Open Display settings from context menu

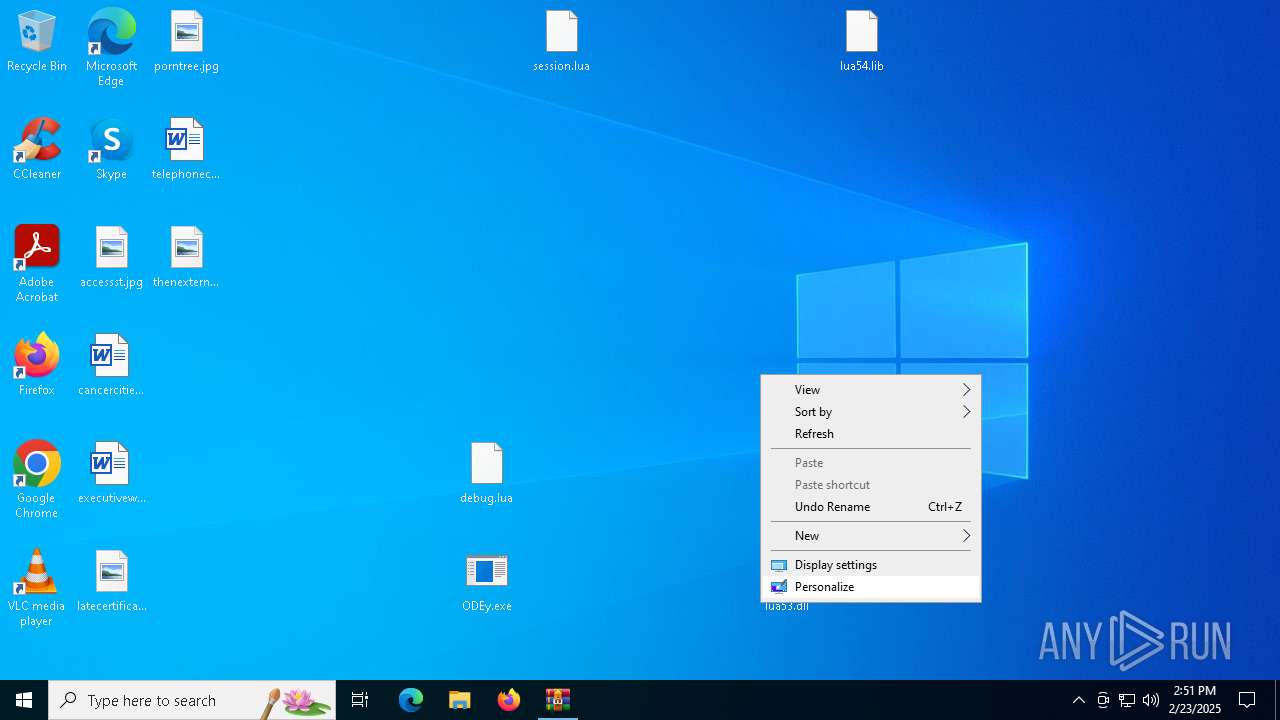tap(871, 565)
